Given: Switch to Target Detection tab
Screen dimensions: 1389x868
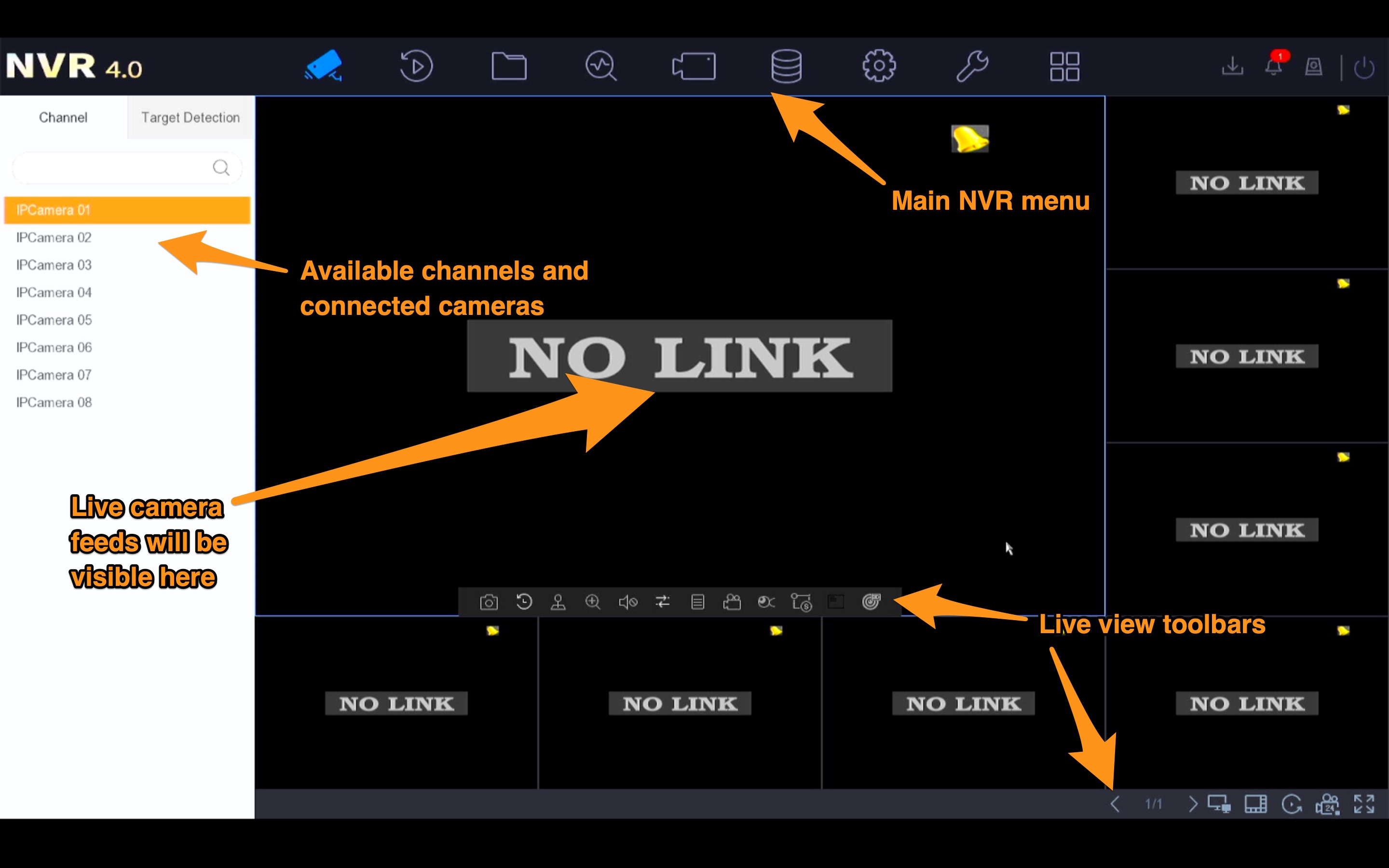Looking at the screenshot, I should [191, 118].
